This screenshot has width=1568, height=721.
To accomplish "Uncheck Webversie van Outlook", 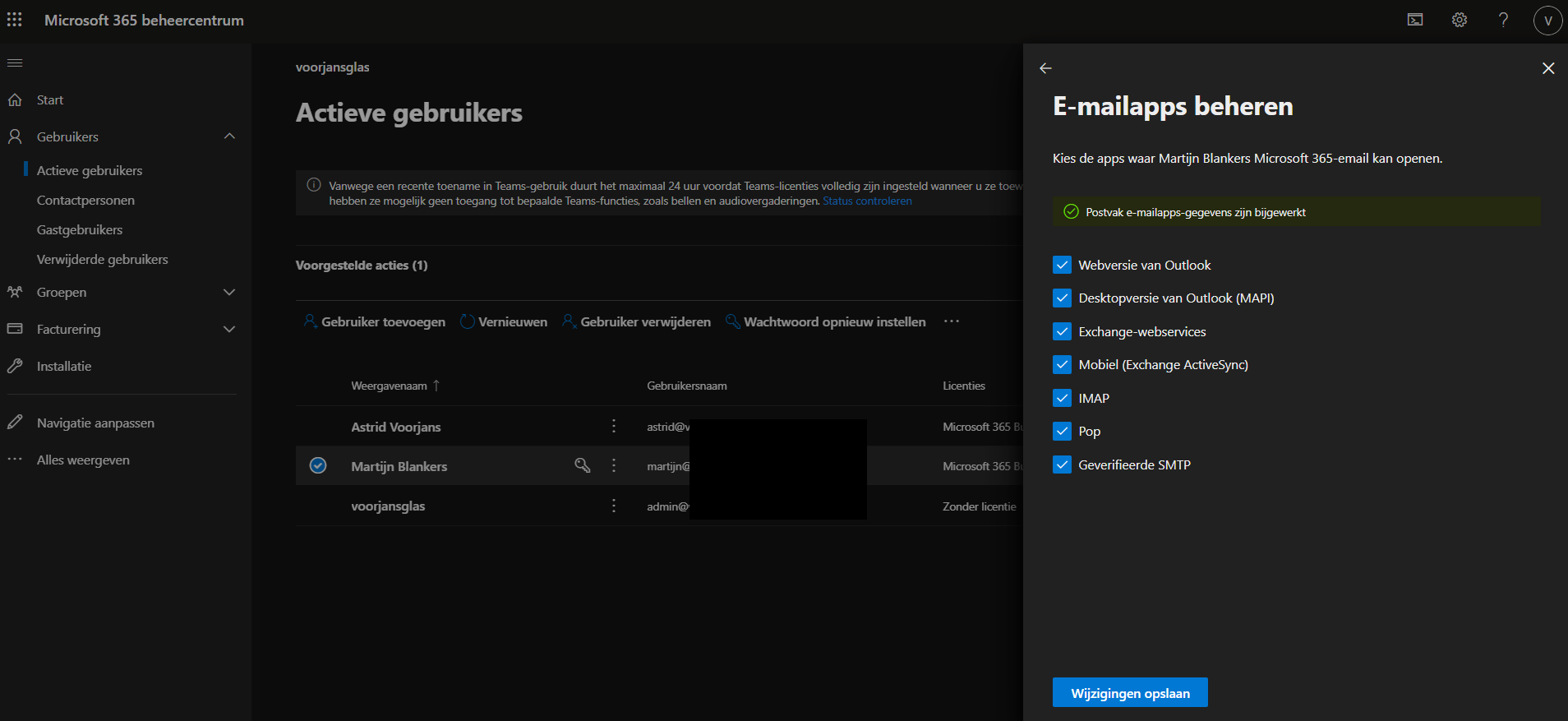I will pos(1062,265).
